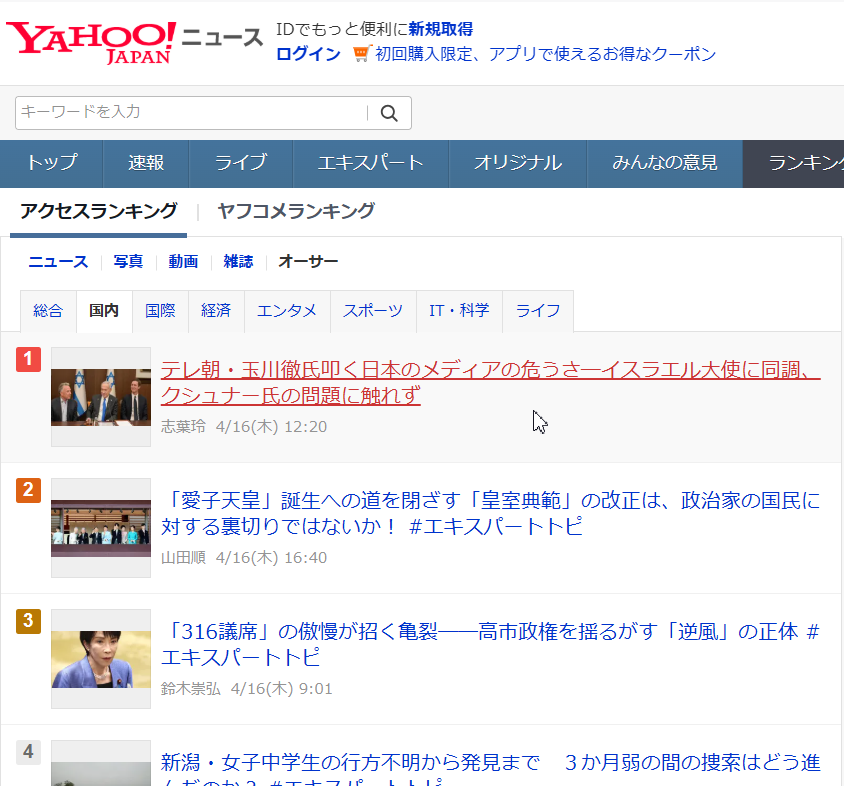Open the 新規取得 registration link

(x=442, y=30)
